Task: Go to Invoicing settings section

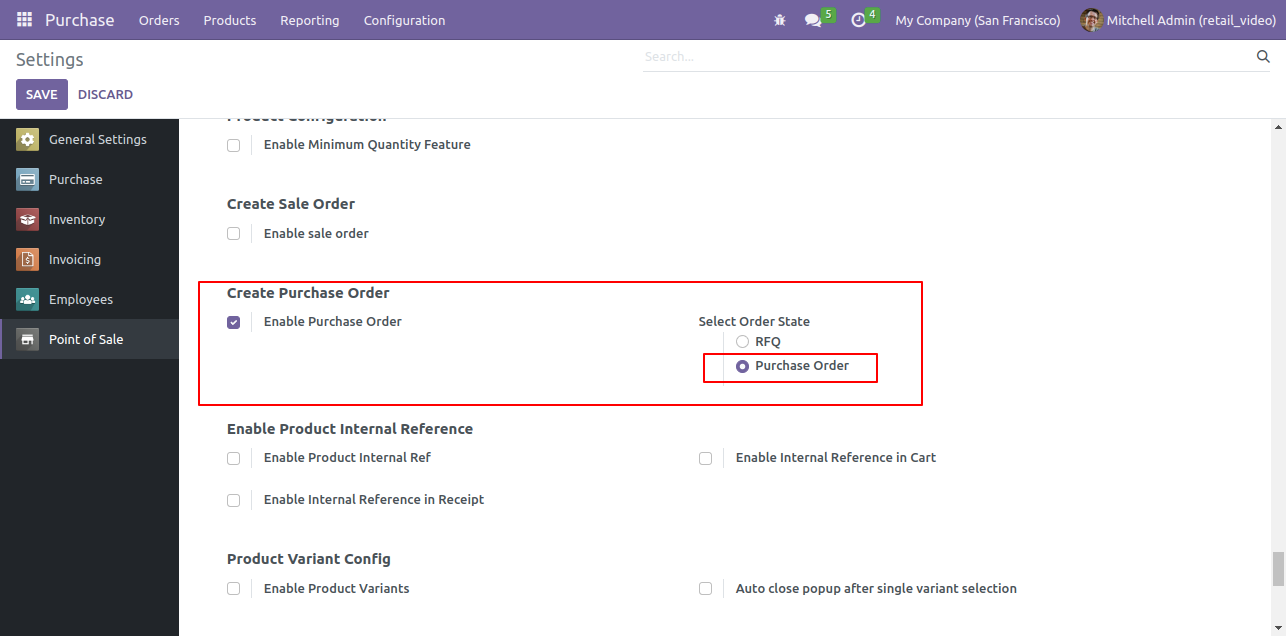Action: (89, 260)
